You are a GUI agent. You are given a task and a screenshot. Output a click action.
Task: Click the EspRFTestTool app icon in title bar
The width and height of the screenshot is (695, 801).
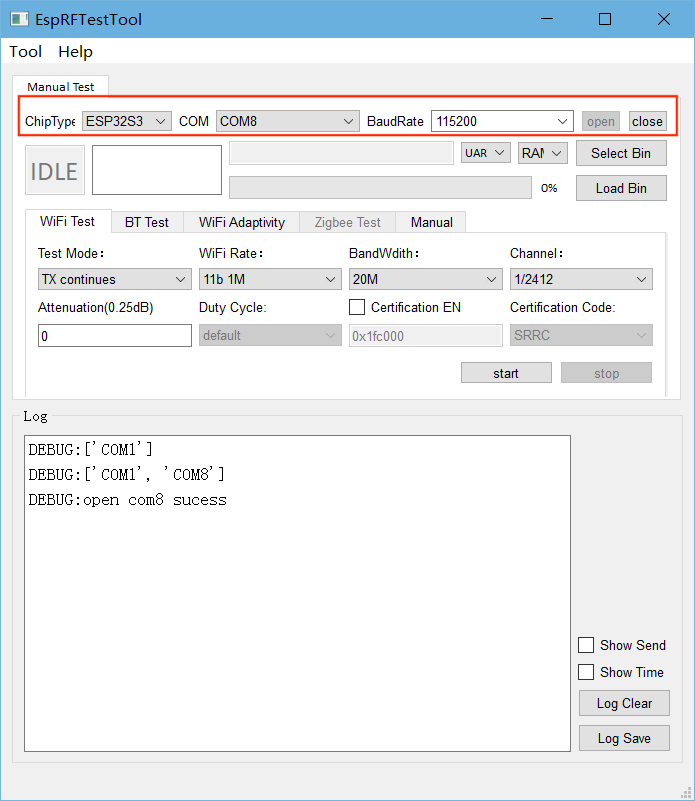(x=17, y=19)
